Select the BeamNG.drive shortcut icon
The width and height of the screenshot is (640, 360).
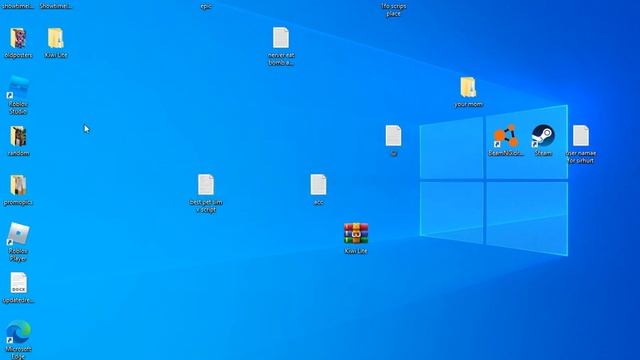[506, 136]
